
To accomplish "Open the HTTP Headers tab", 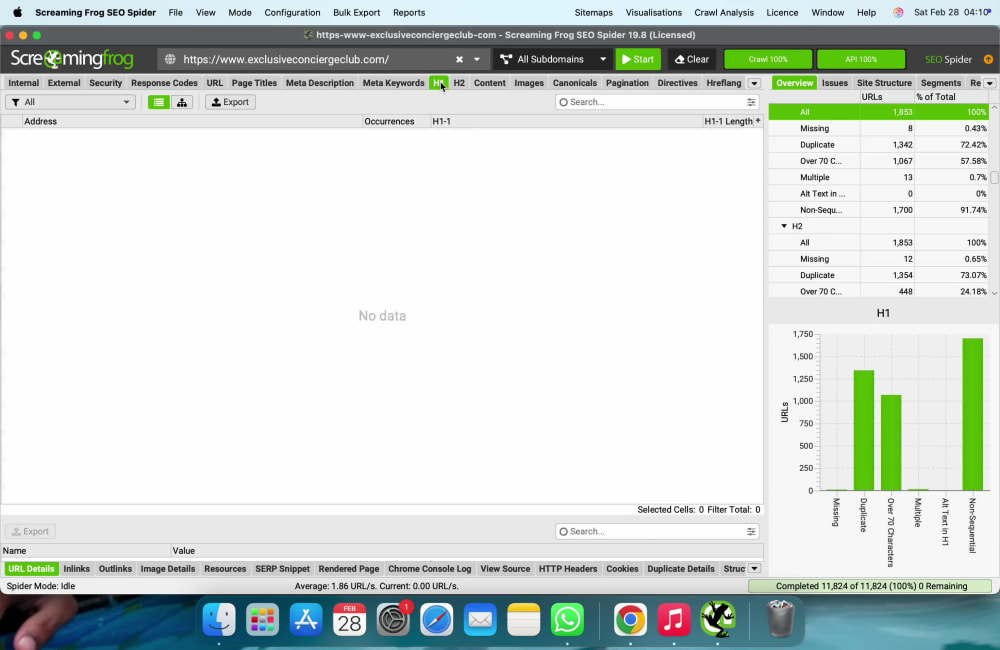I will (568, 568).
